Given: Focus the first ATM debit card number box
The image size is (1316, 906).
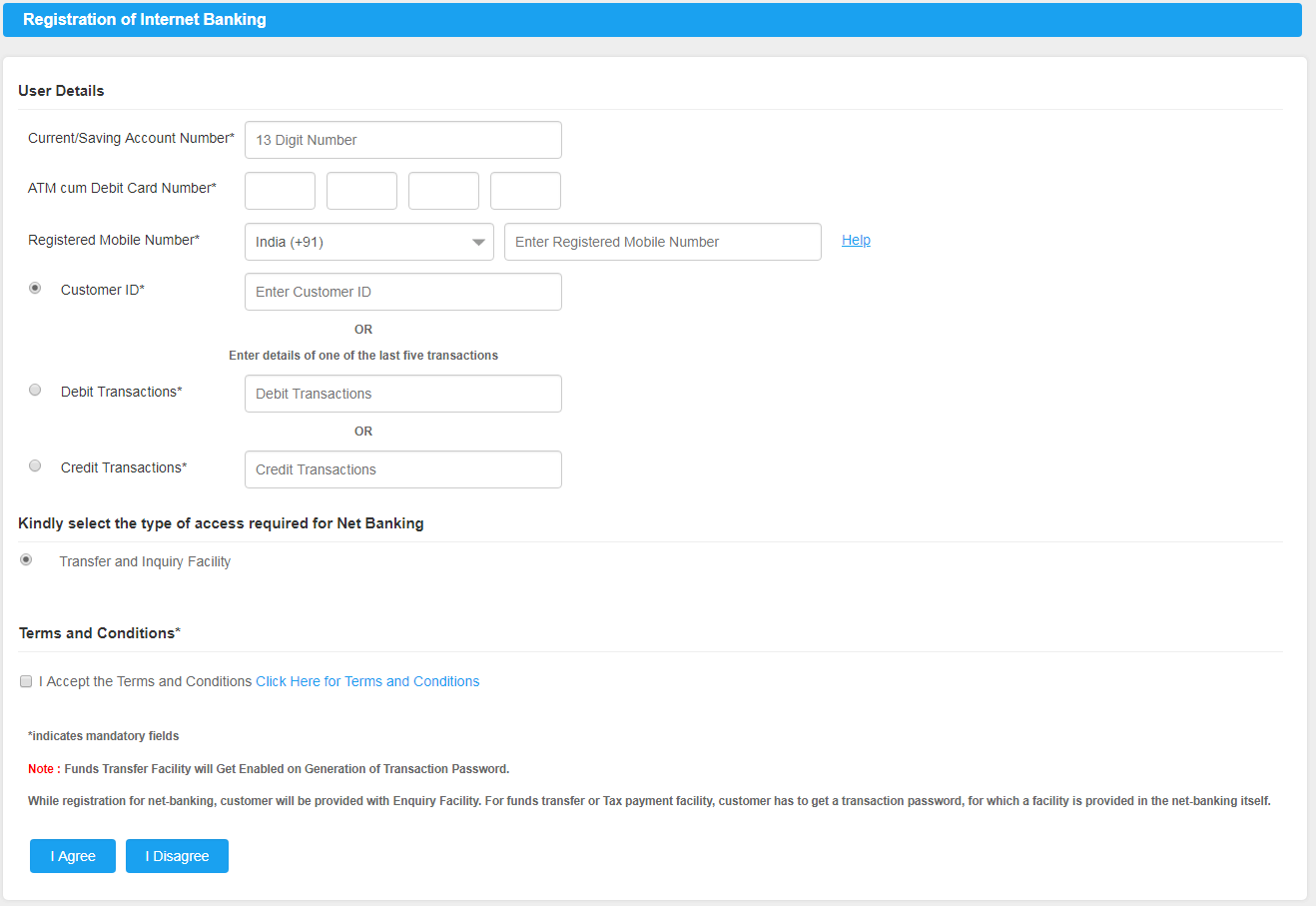Looking at the screenshot, I should click(280, 191).
